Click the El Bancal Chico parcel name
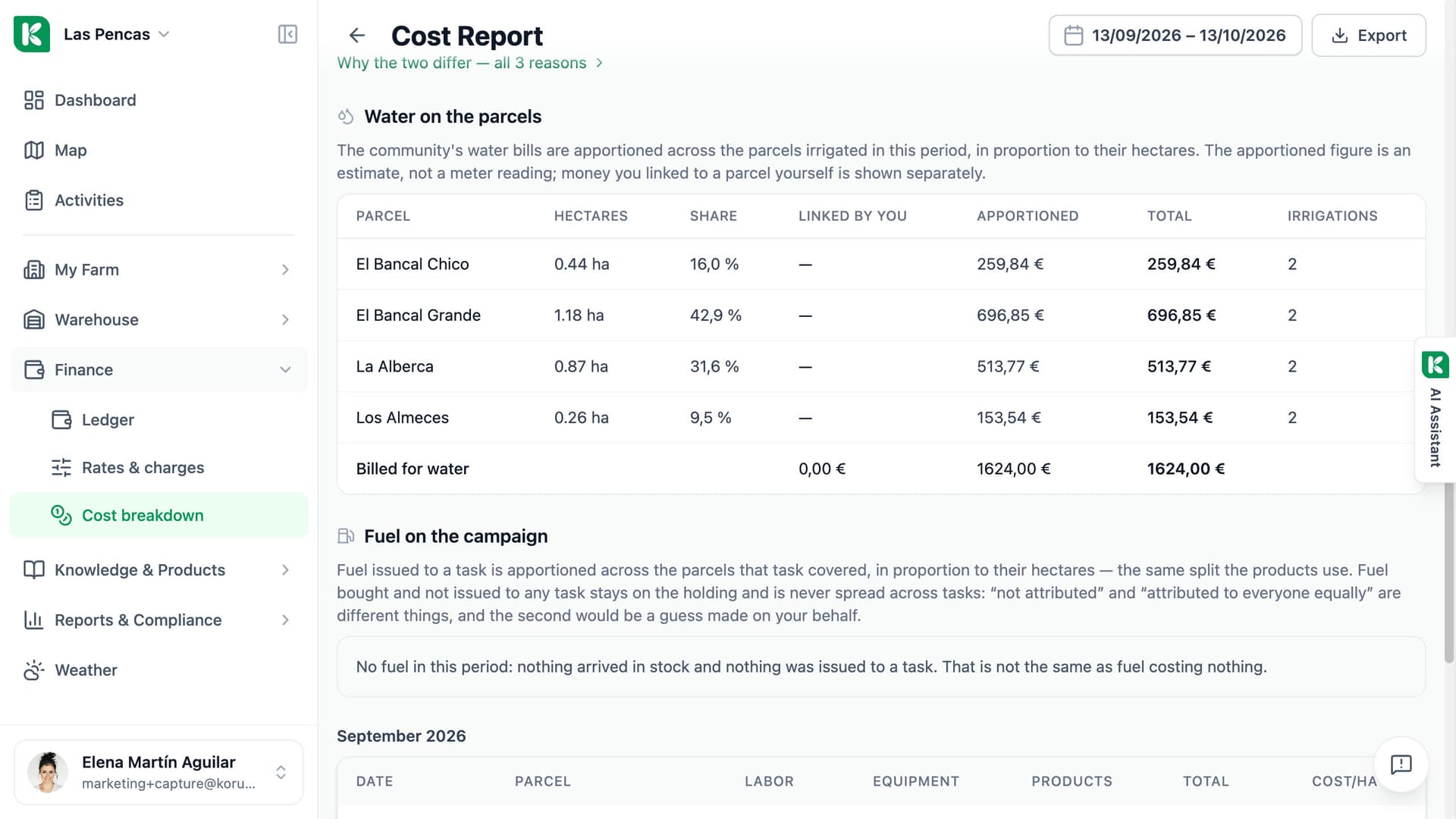 click(x=413, y=264)
